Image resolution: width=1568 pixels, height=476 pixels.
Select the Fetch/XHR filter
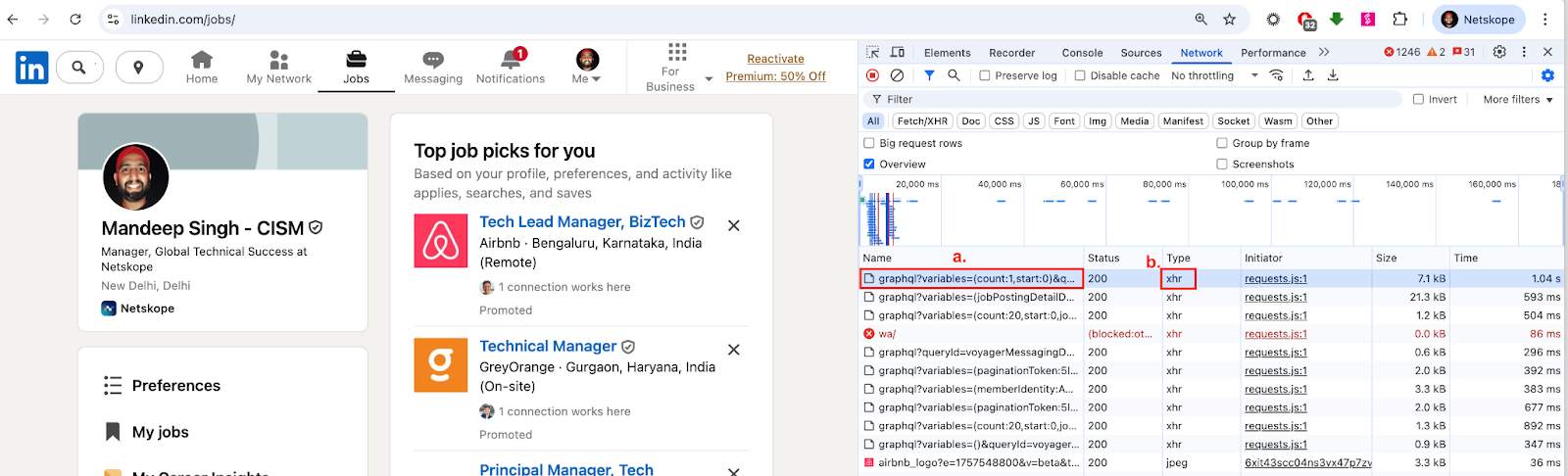922,121
